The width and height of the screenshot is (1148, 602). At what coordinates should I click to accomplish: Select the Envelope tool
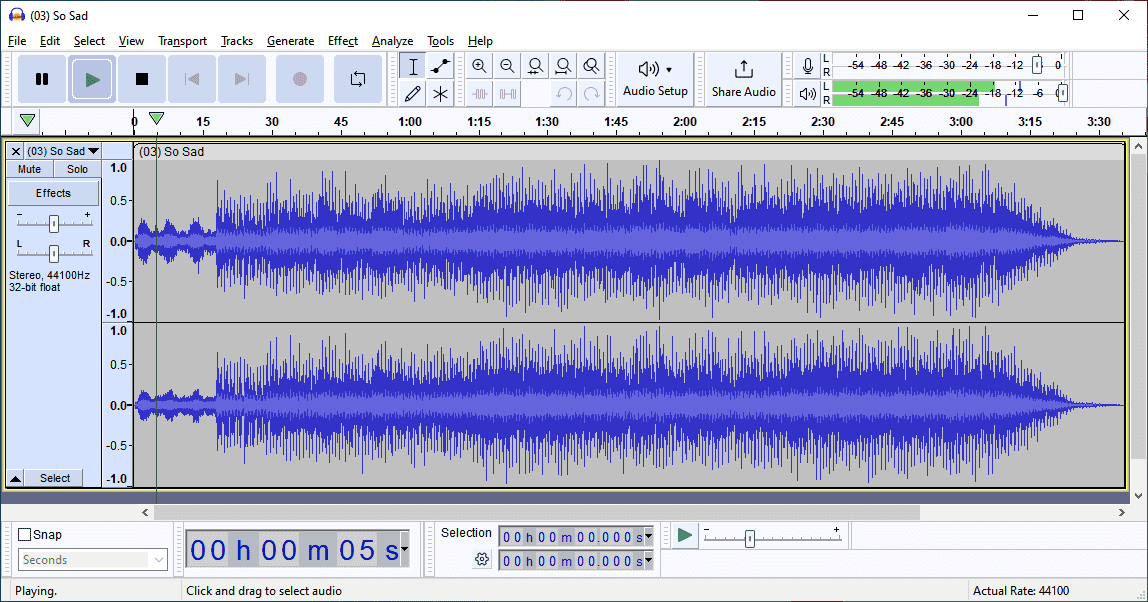[440, 67]
